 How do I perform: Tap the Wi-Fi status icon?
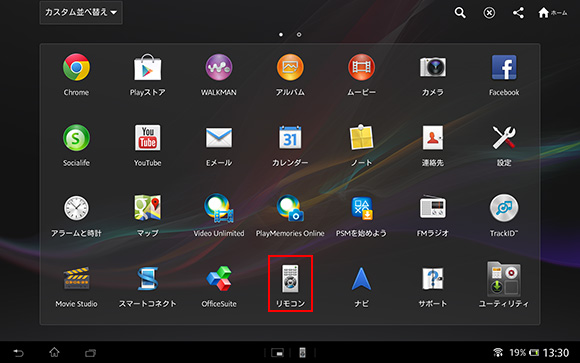tap(498, 352)
